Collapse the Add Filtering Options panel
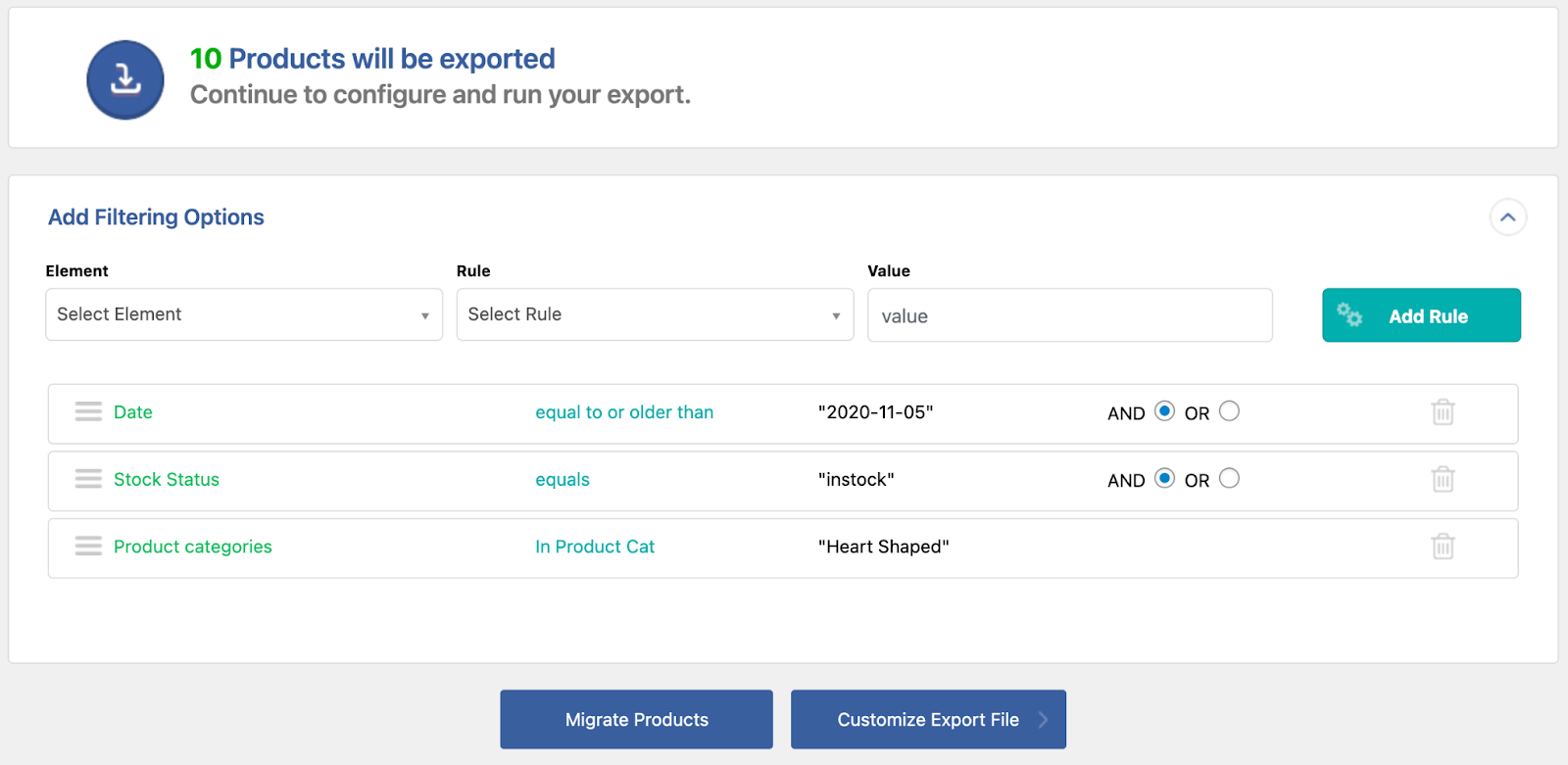 (1507, 217)
